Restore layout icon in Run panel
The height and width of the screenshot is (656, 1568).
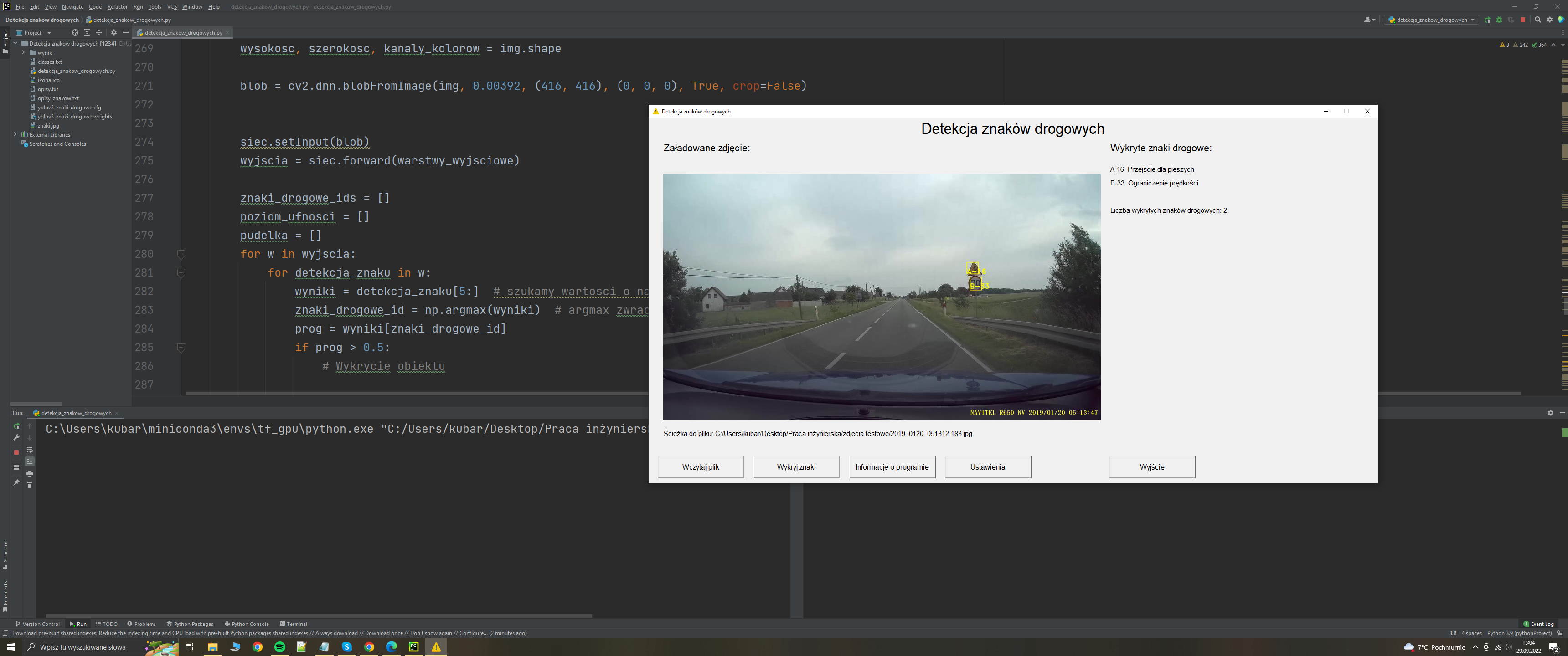pyautogui.click(x=16, y=467)
